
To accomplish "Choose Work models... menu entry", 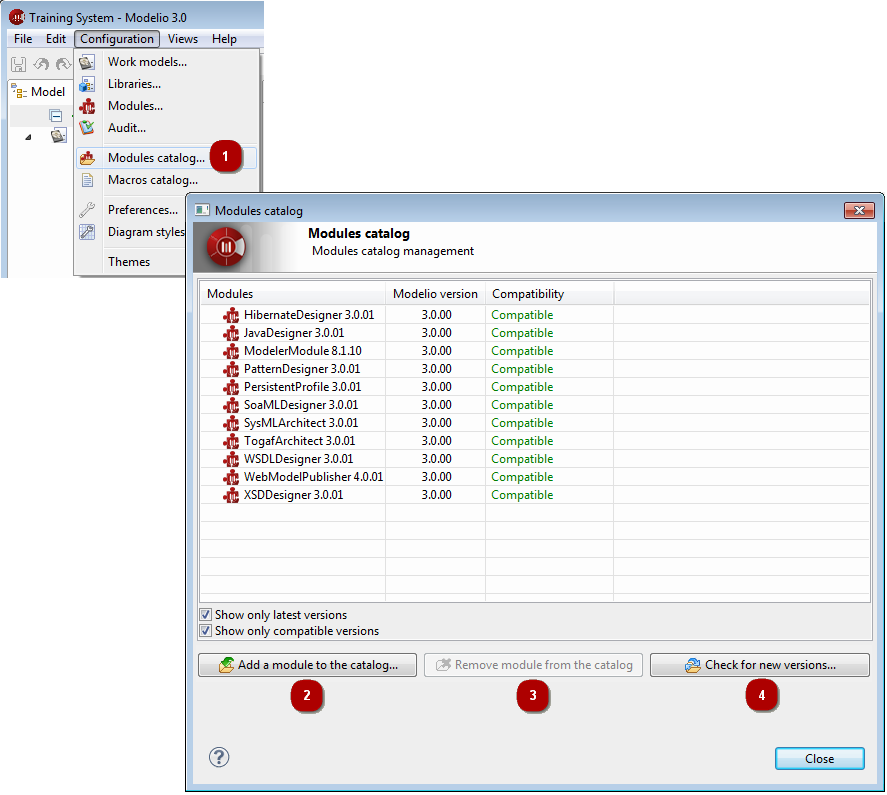I will (x=167, y=62).
